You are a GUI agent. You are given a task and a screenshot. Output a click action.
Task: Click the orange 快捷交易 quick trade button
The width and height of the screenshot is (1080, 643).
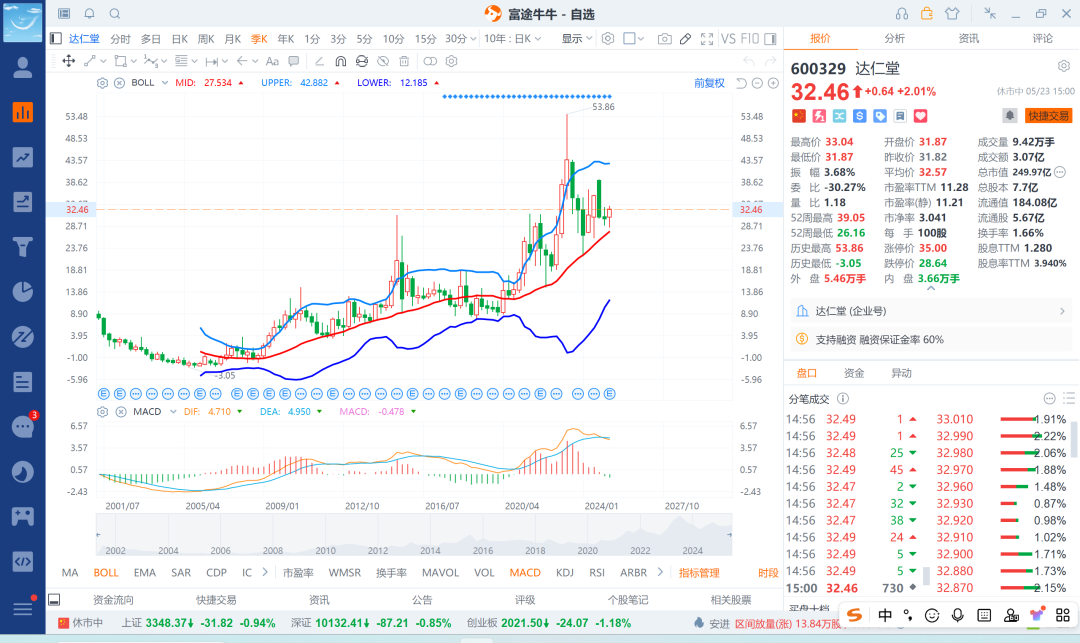click(1048, 116)
